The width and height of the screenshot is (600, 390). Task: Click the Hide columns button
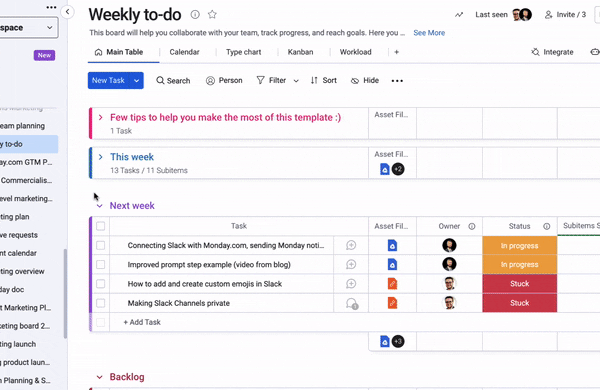365,81
